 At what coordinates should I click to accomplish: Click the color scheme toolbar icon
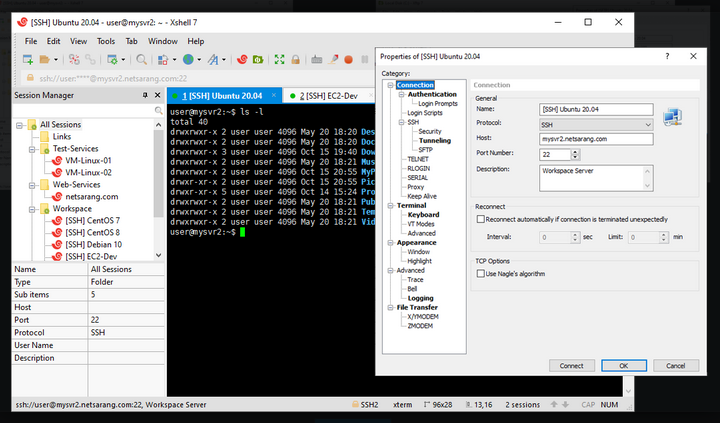pyautogui.click(x=163, y=59)
